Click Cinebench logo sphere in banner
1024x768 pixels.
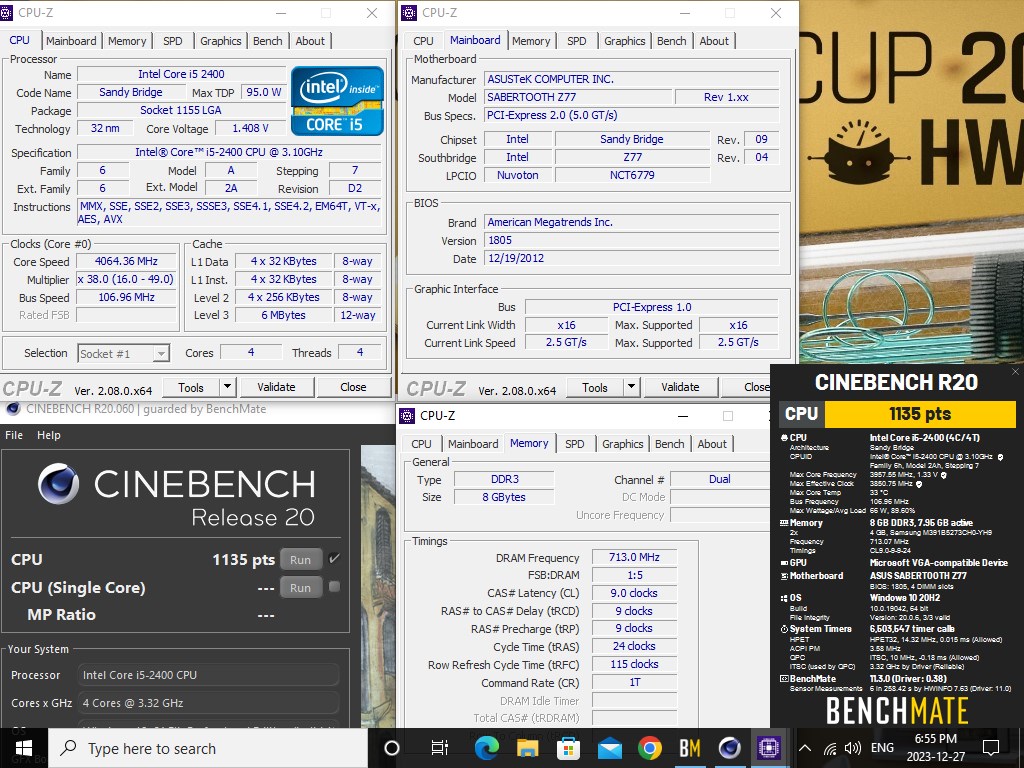58,484
